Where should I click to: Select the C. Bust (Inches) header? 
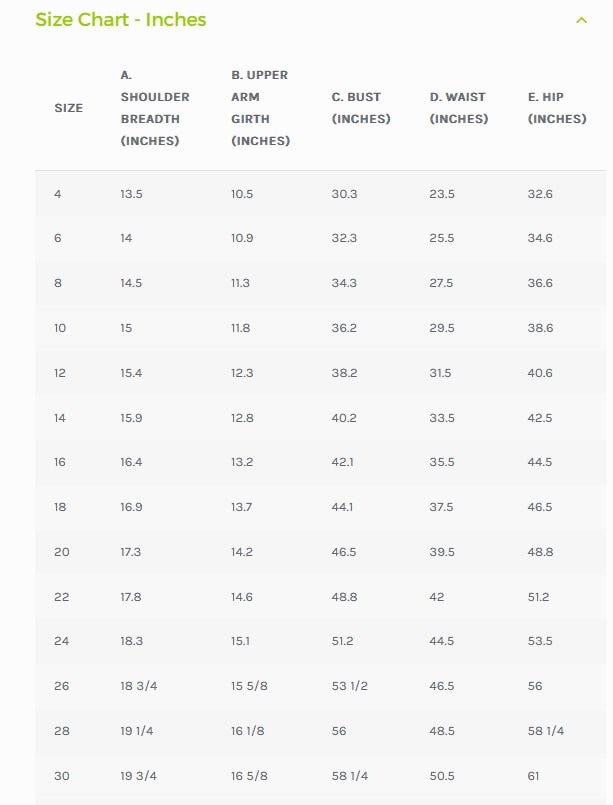click(x=361, y=108)
